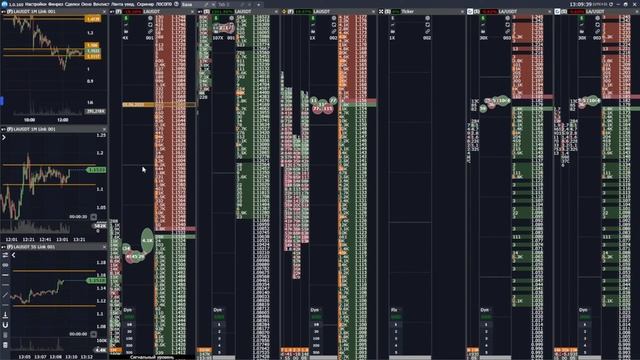Click the green volume field under Dyn in first order book
The image size is (640, 360).
click(x=129, y=317)
